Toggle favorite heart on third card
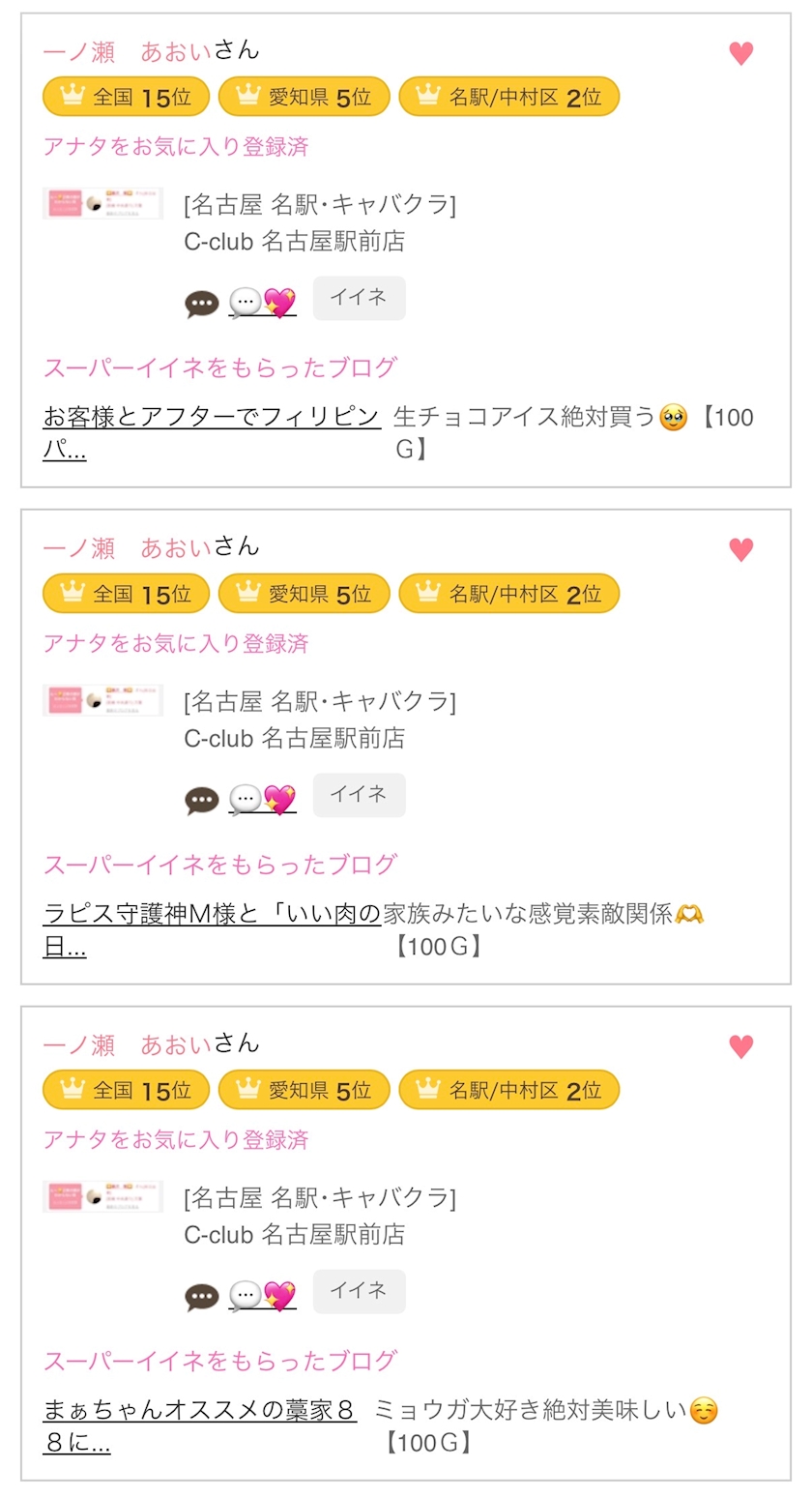The width and height of the screenshot is (812, 1497). [740, 1046]
